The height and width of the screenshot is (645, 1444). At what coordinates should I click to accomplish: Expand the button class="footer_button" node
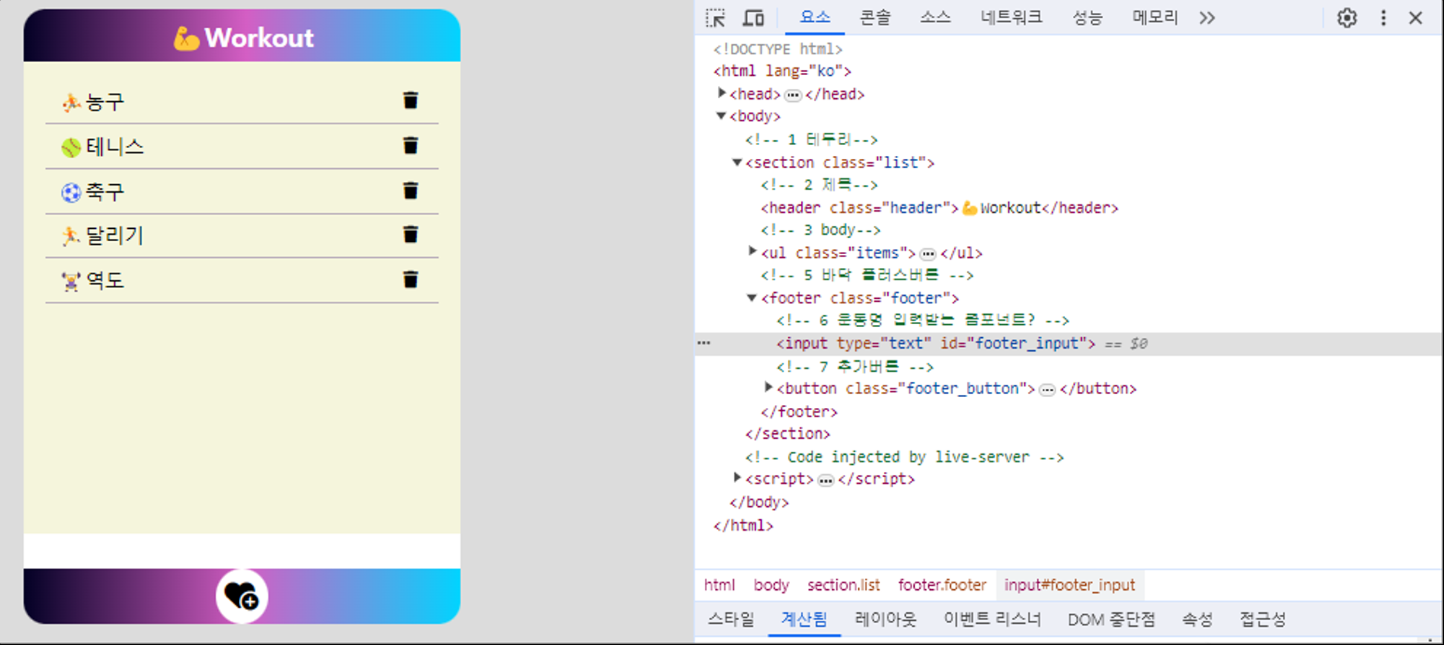pos(769,387)
